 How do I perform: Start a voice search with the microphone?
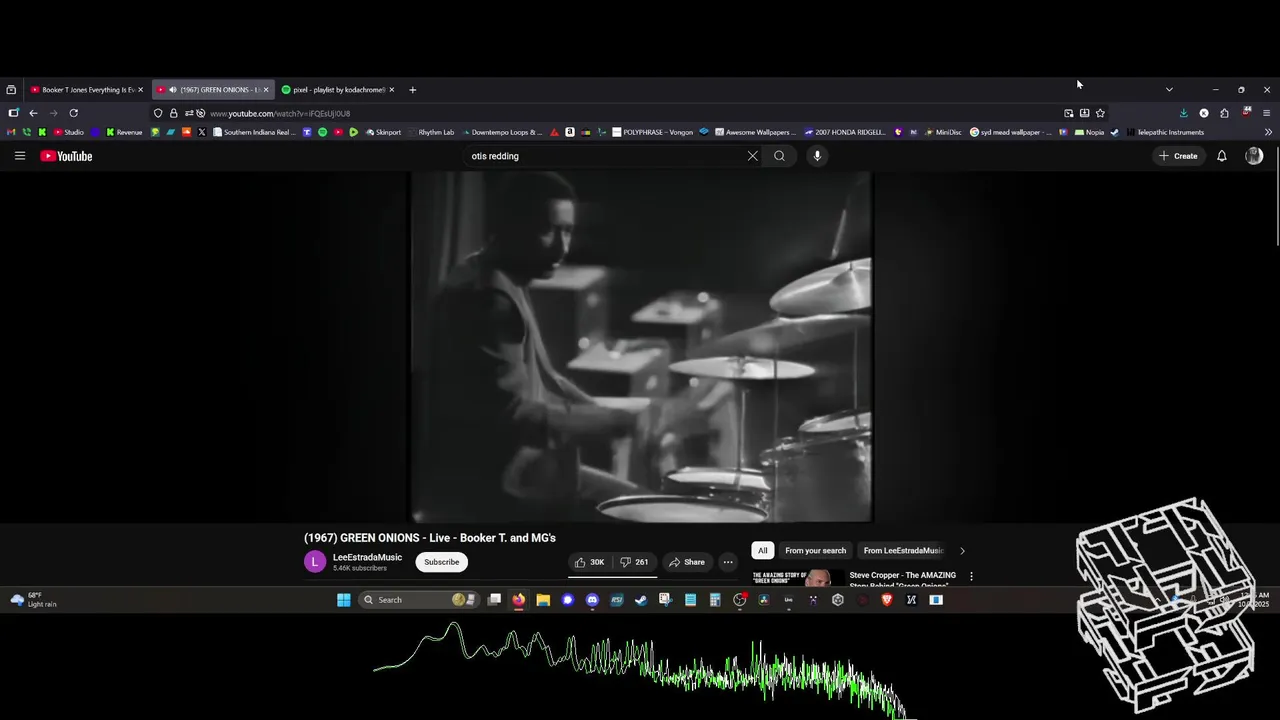(x=817, y=156)
